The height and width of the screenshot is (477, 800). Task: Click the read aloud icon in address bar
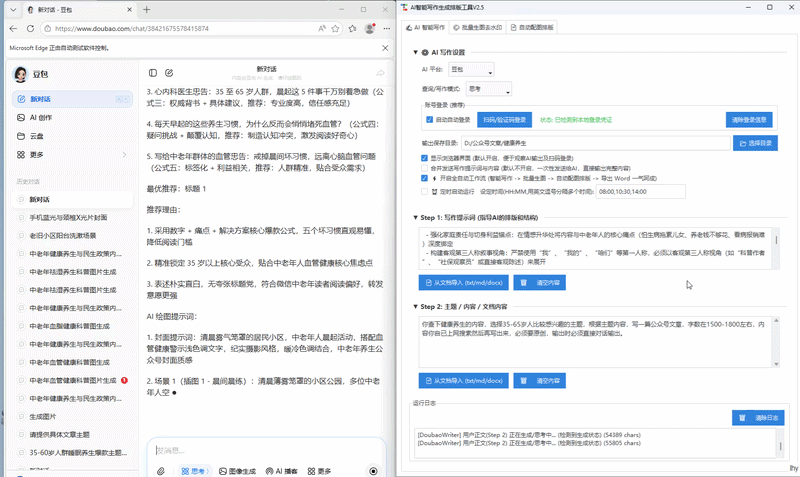pos(322,29)
